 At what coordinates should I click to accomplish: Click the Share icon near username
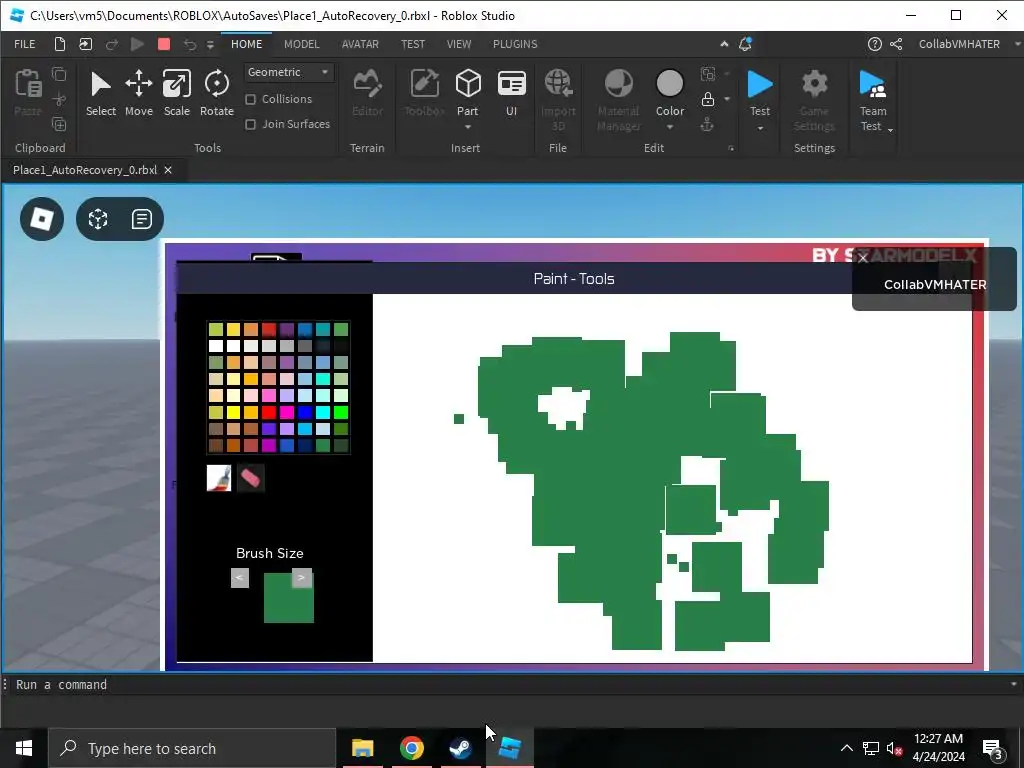pos(896,44)
